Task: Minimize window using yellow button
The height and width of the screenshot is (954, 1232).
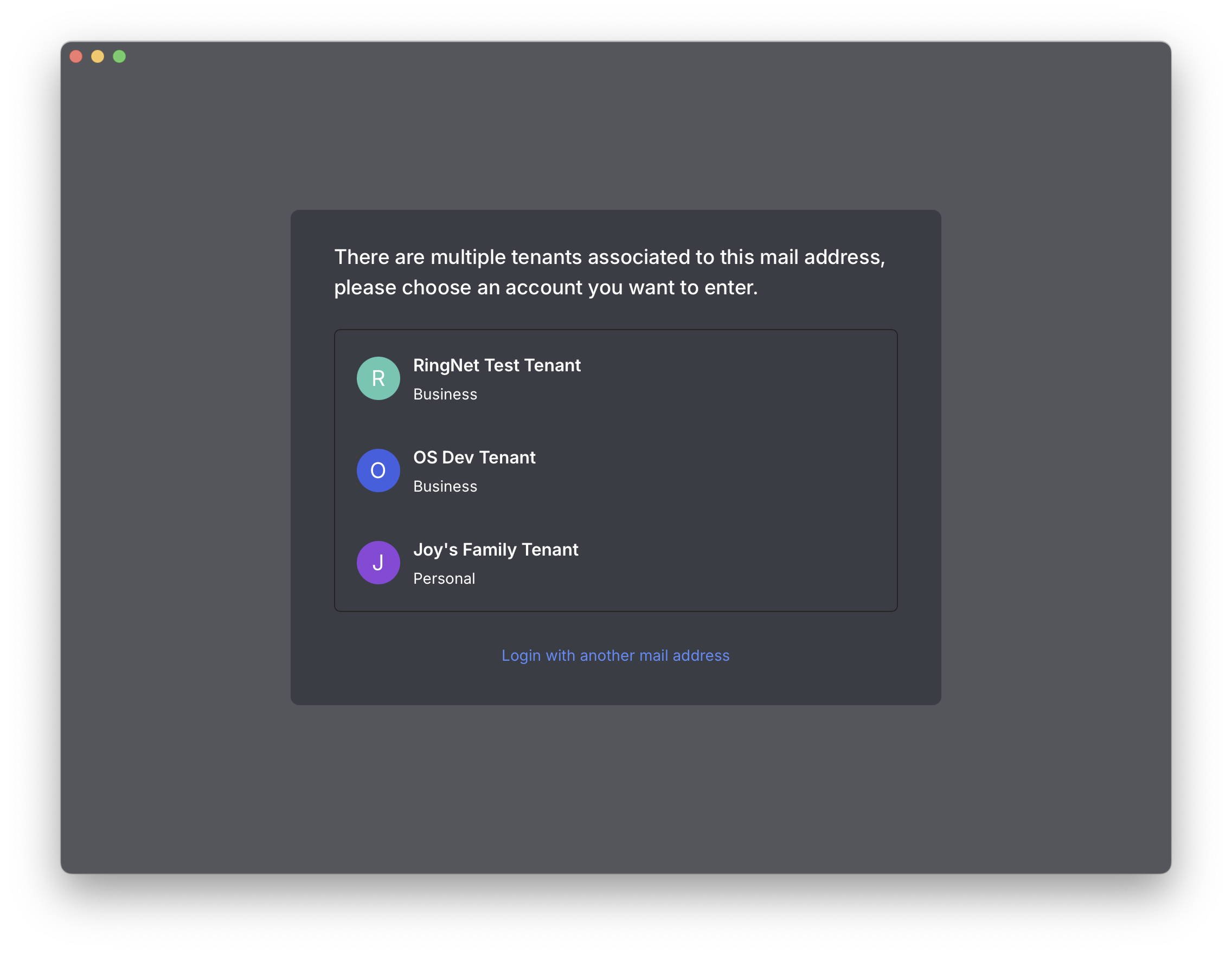Action: 98,56
